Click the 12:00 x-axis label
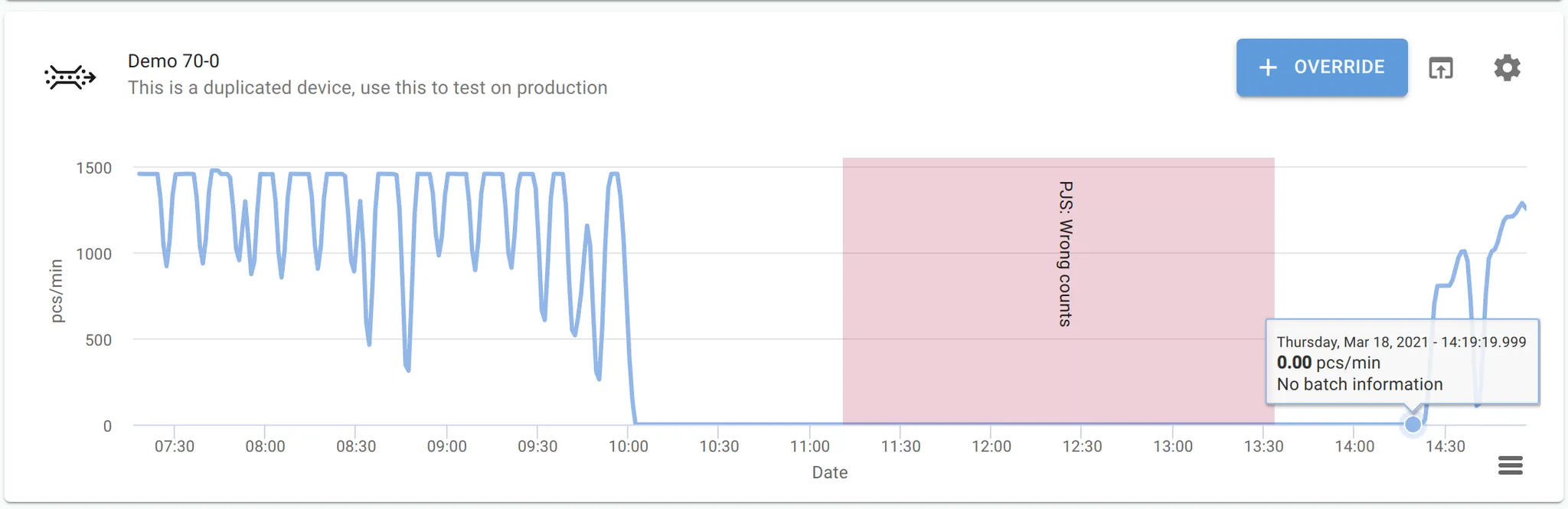The width and height of the screenshot is (1568, 509). click(991, 446)
